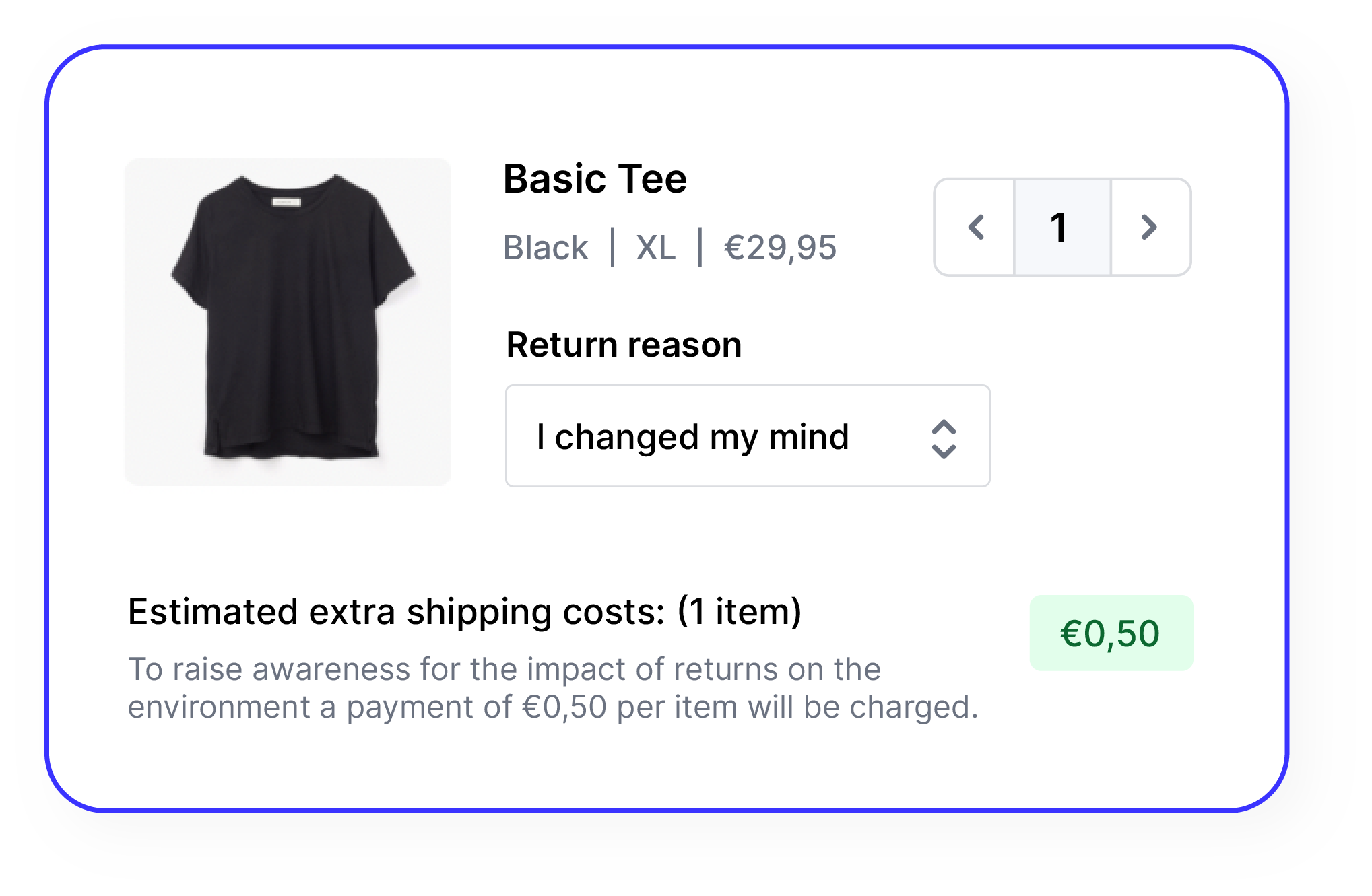
Task: Click the Basic Tee product title
Action: (x=595, y=178)
